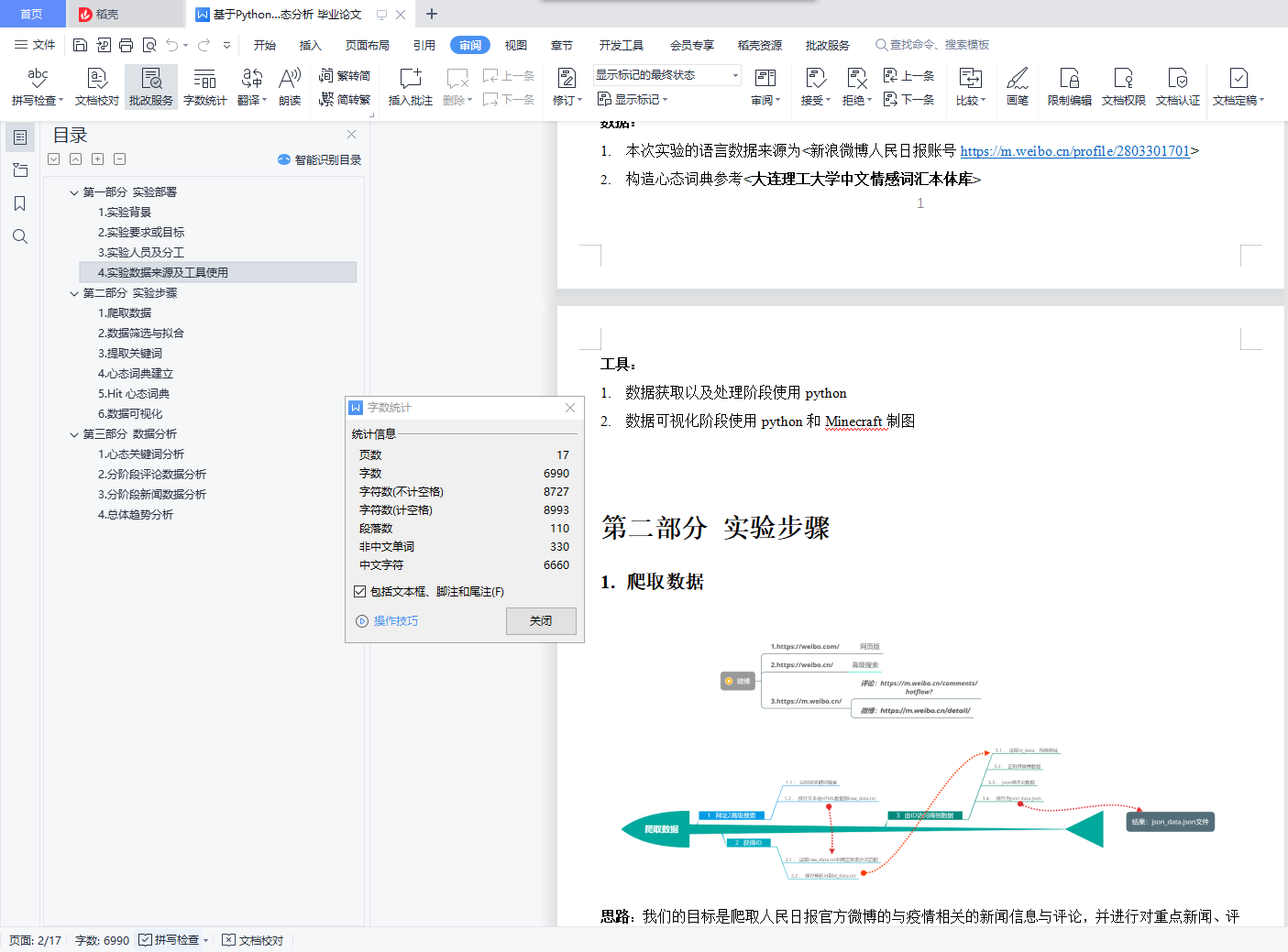Click the 拼写检查 spell check icon in ribbon
Viewport: 1288px width, 952px height.
pos(37,78)
